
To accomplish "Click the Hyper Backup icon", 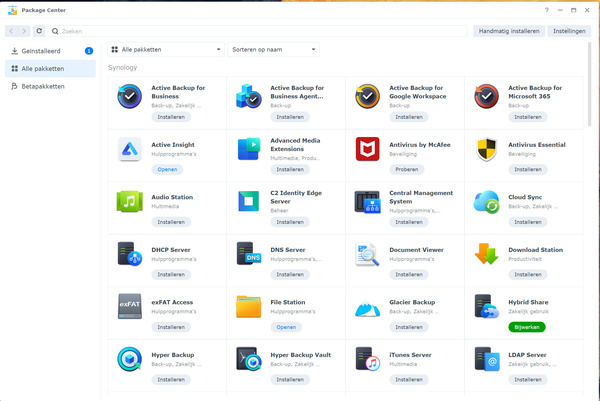I will [x=129, y=359].
